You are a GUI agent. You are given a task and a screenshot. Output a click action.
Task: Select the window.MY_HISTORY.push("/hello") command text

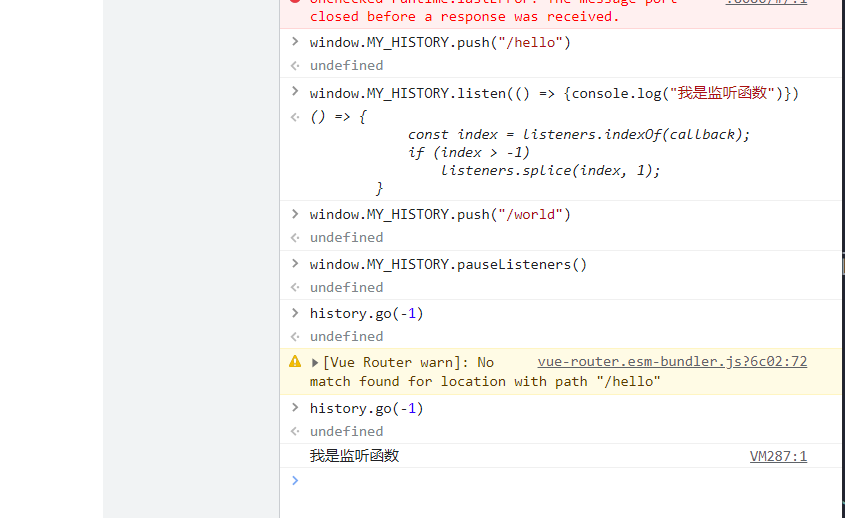(440, 43)
